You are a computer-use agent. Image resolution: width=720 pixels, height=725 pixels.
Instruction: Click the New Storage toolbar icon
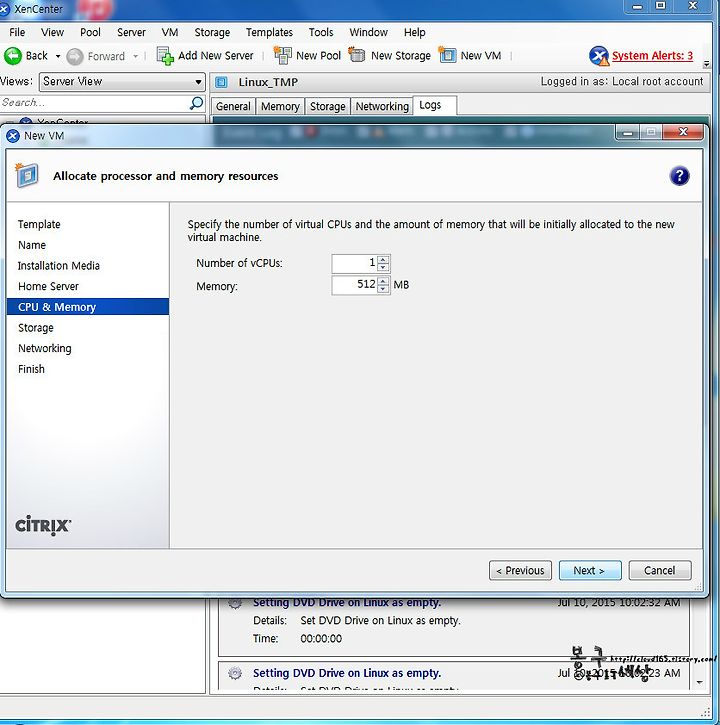[357, 55]
